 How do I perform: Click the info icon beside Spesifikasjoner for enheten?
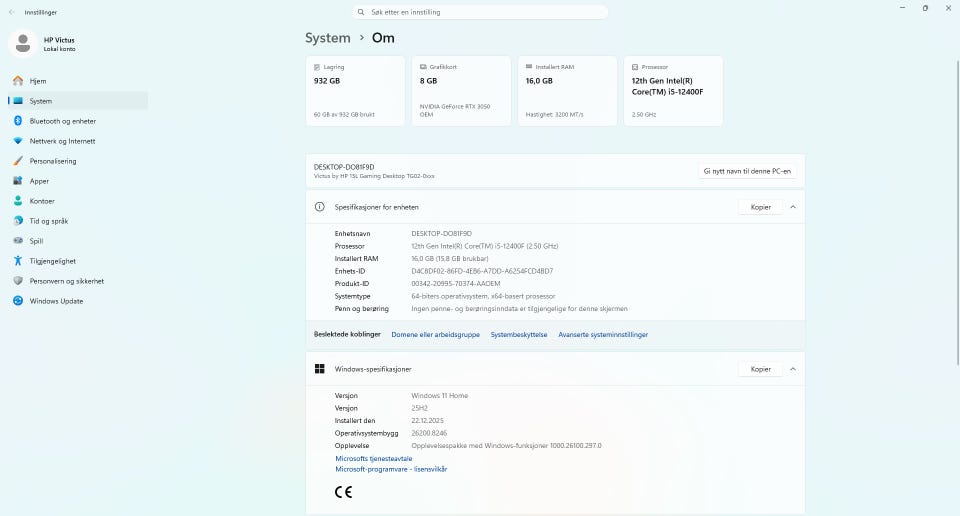320,207
